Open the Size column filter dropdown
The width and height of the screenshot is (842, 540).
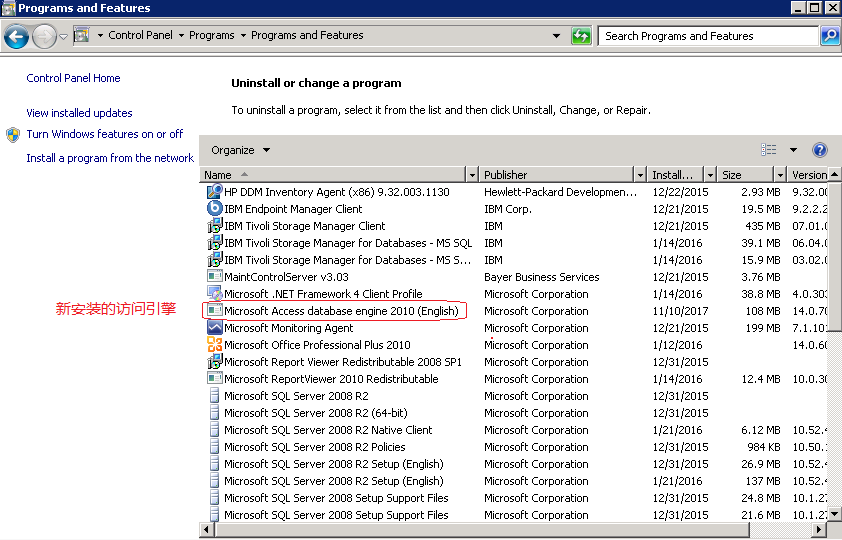tap(780, 174)
